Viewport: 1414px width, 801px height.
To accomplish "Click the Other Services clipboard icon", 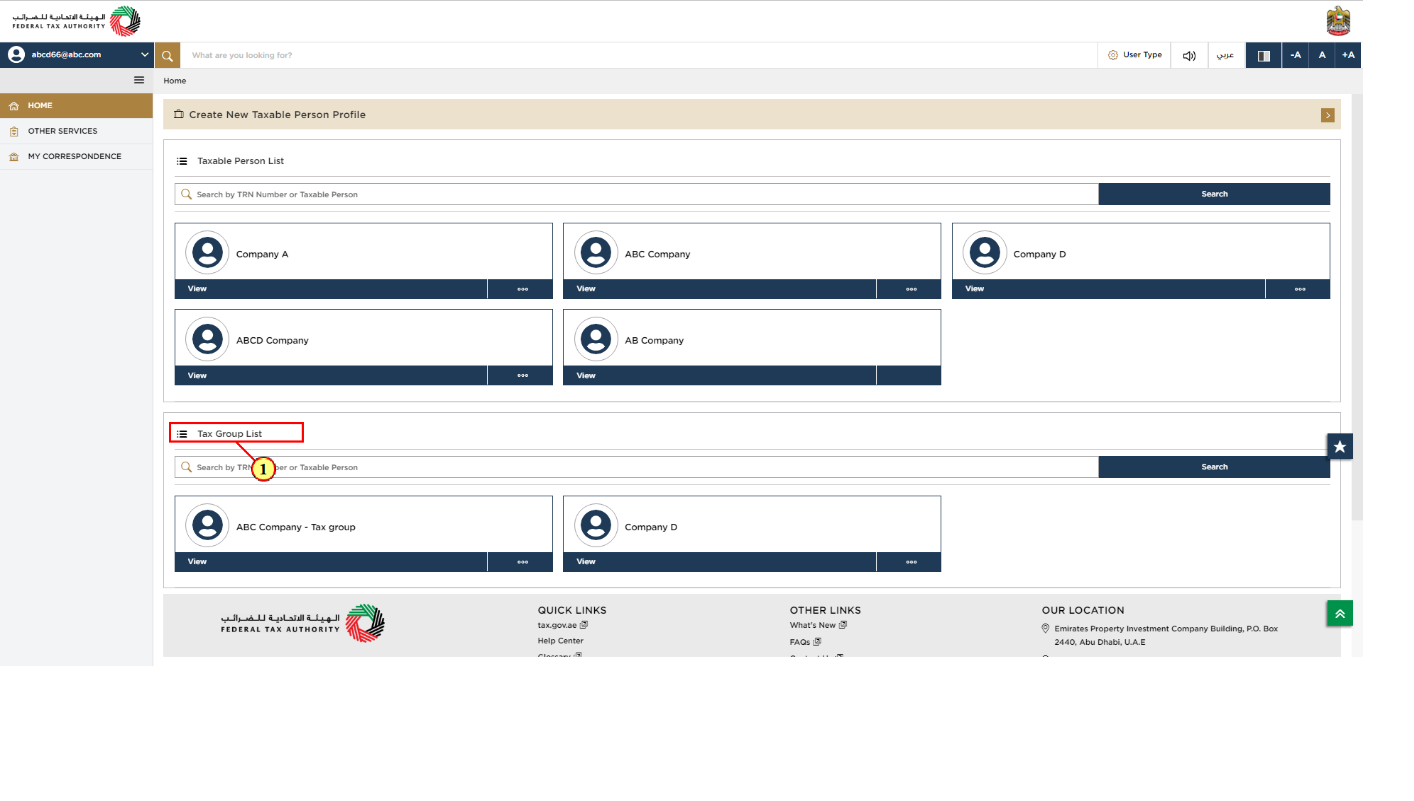I will point(14,131).
